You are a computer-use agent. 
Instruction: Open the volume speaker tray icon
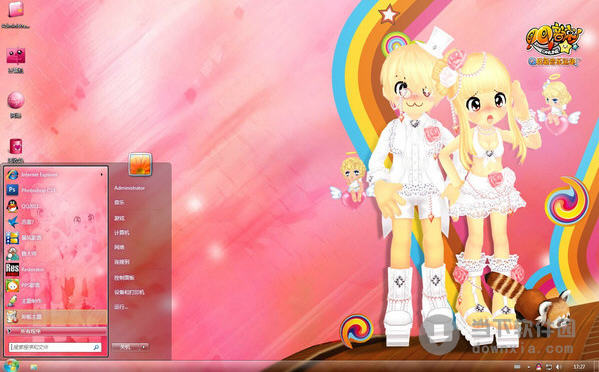click(x=558, y=367)
